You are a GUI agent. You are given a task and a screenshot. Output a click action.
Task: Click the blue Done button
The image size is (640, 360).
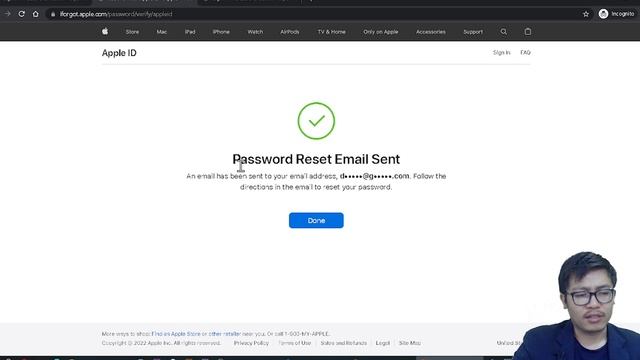pos(316,220)
